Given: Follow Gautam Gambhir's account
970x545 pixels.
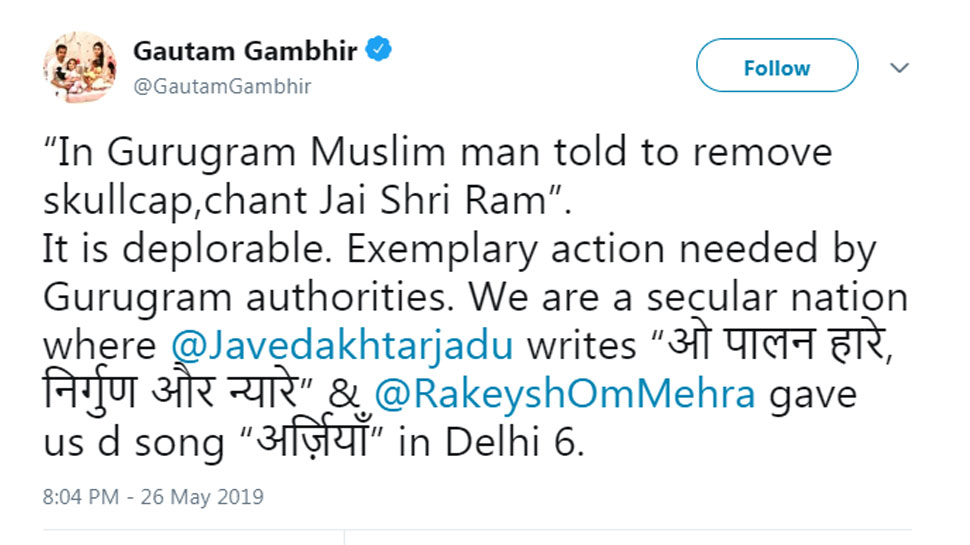Looking at the screenshot, I should [x=776, y=67].
